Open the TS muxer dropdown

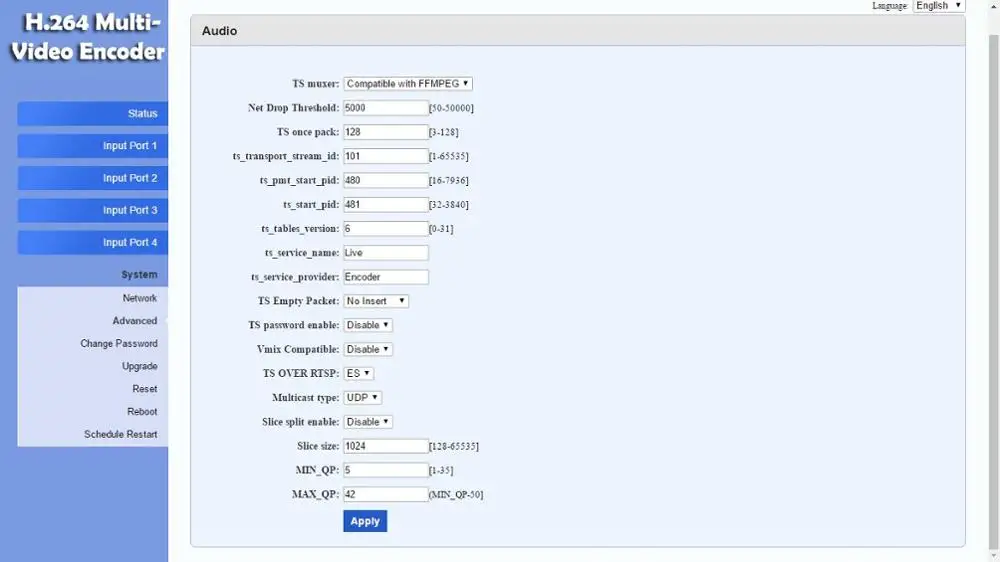coord(408,84)
